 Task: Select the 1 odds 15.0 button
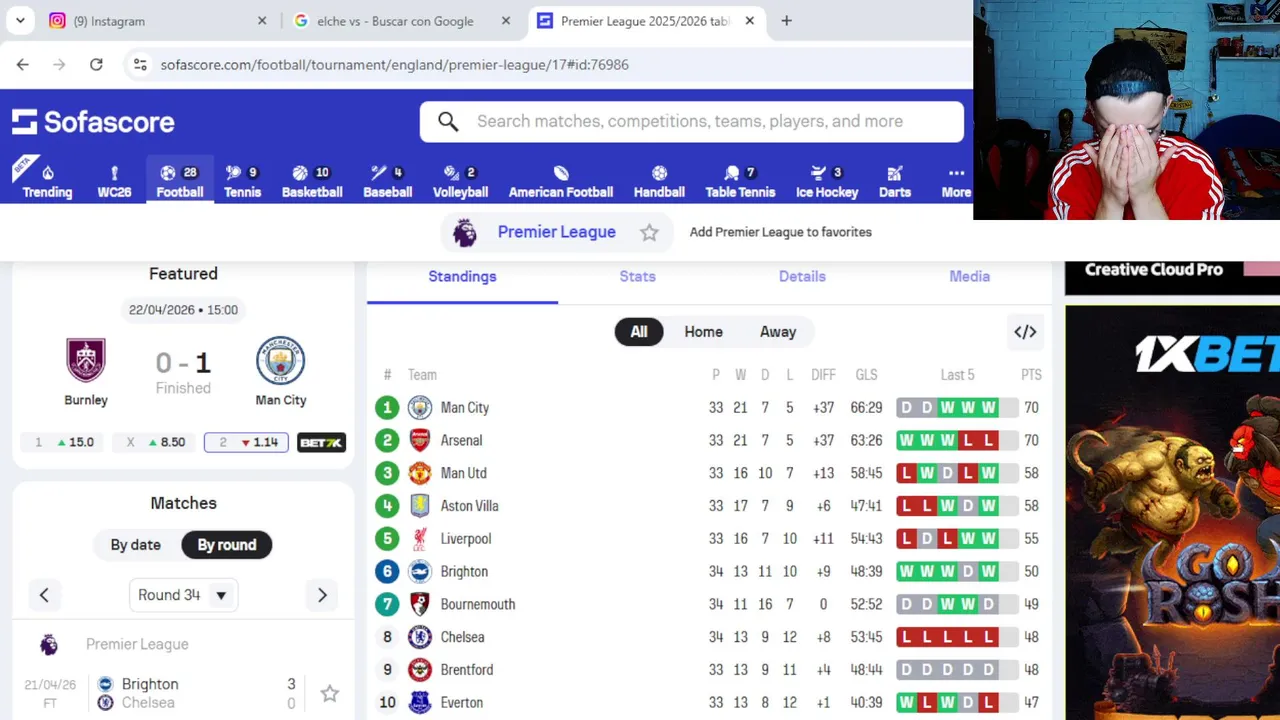[x=63, y=442]
